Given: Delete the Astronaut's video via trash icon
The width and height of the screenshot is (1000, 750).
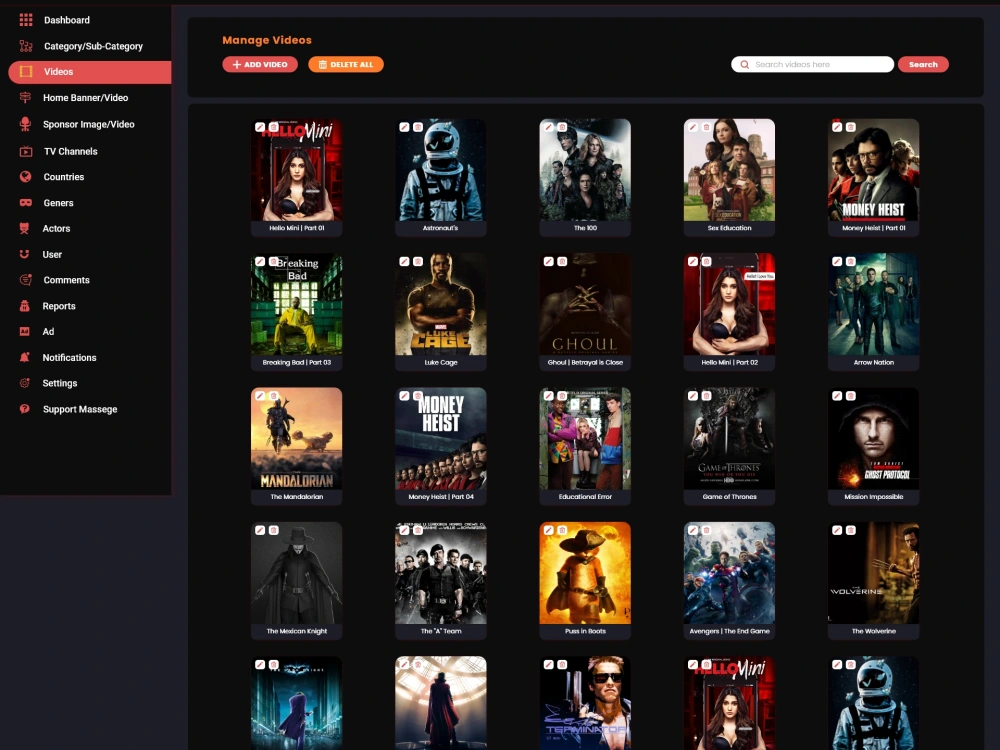Looking at the screenshot, I should (x=418, y=127).
